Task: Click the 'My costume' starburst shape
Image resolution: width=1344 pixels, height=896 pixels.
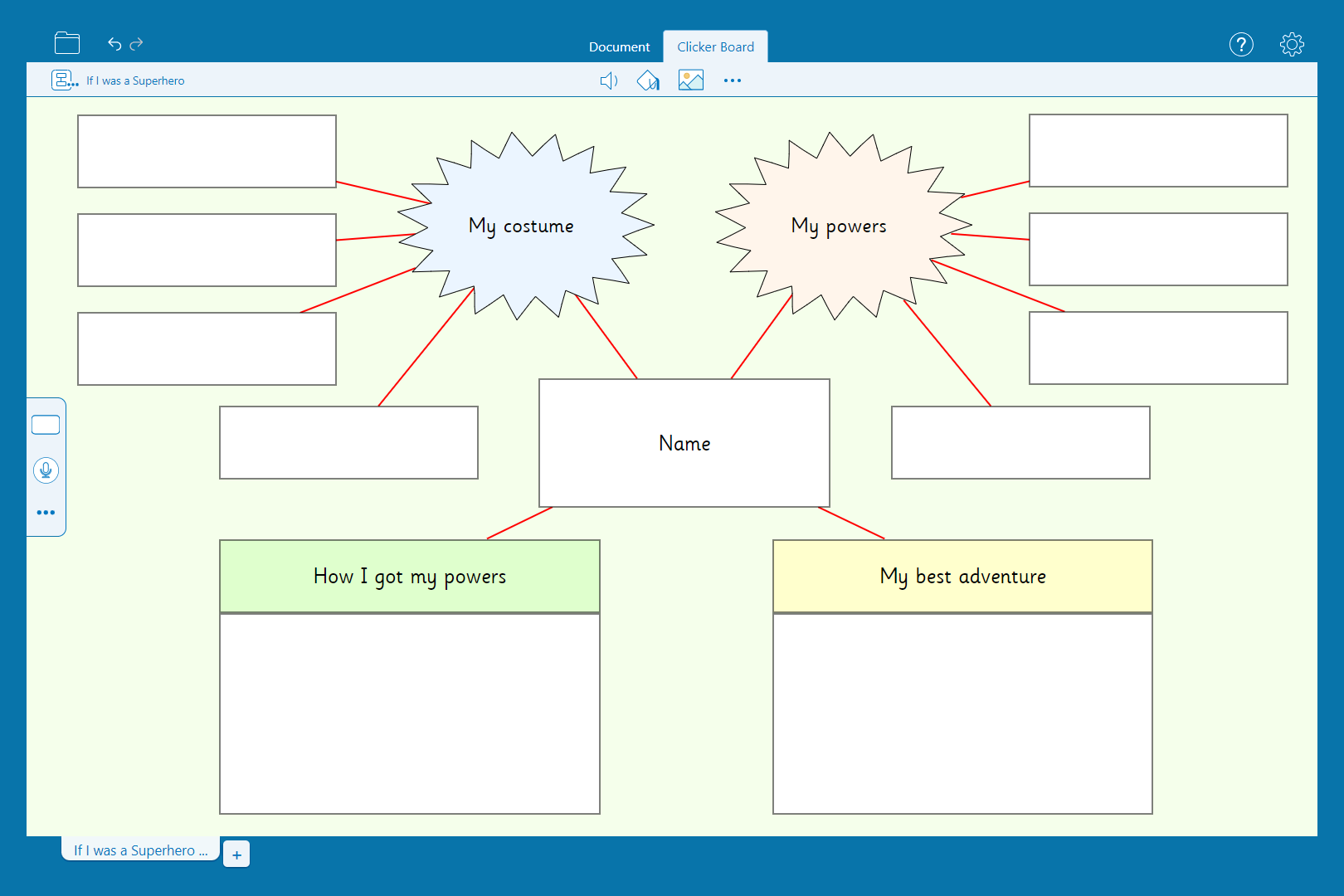Action: [x=521, y=226]
